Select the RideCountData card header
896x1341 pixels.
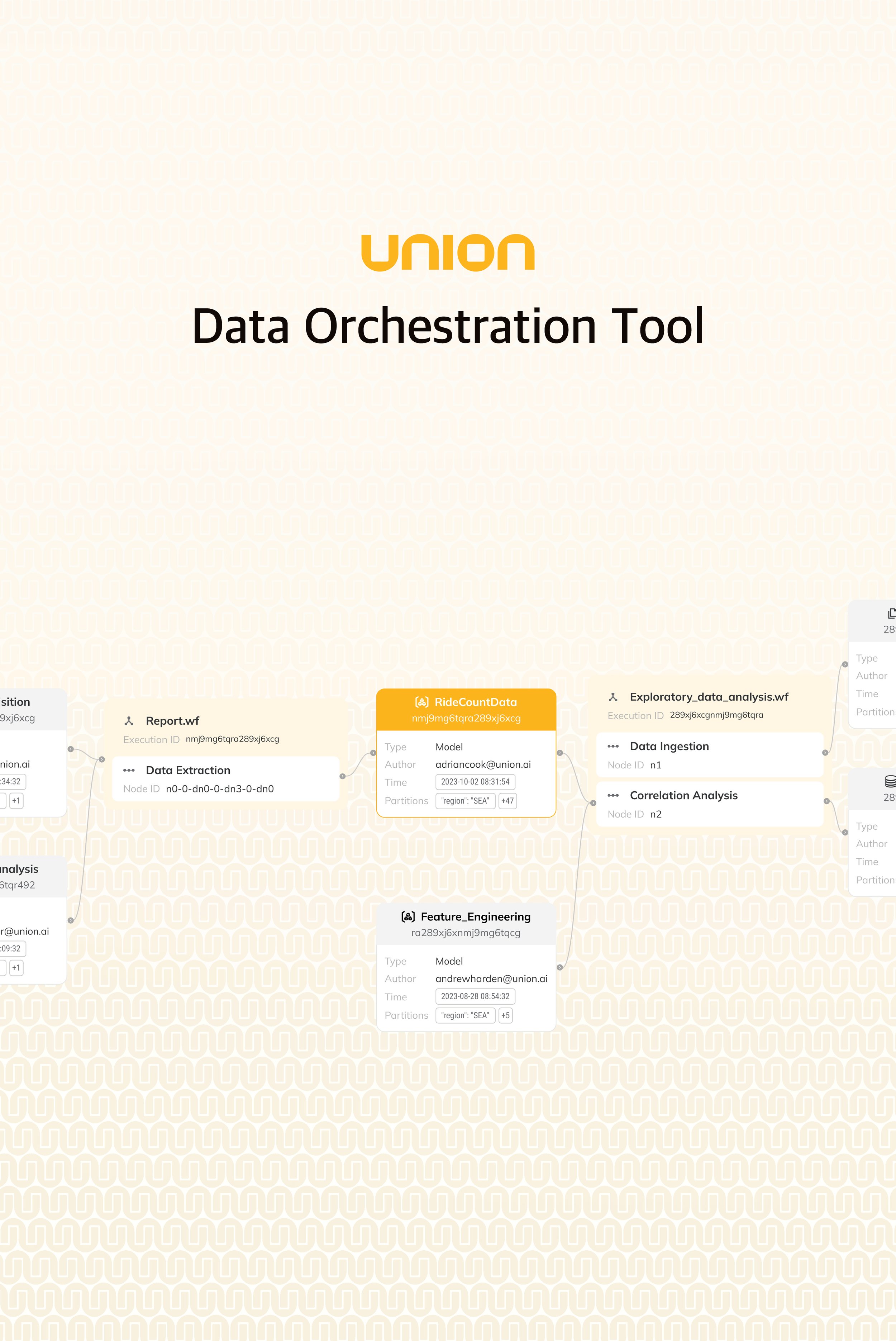tap(466, 709)
